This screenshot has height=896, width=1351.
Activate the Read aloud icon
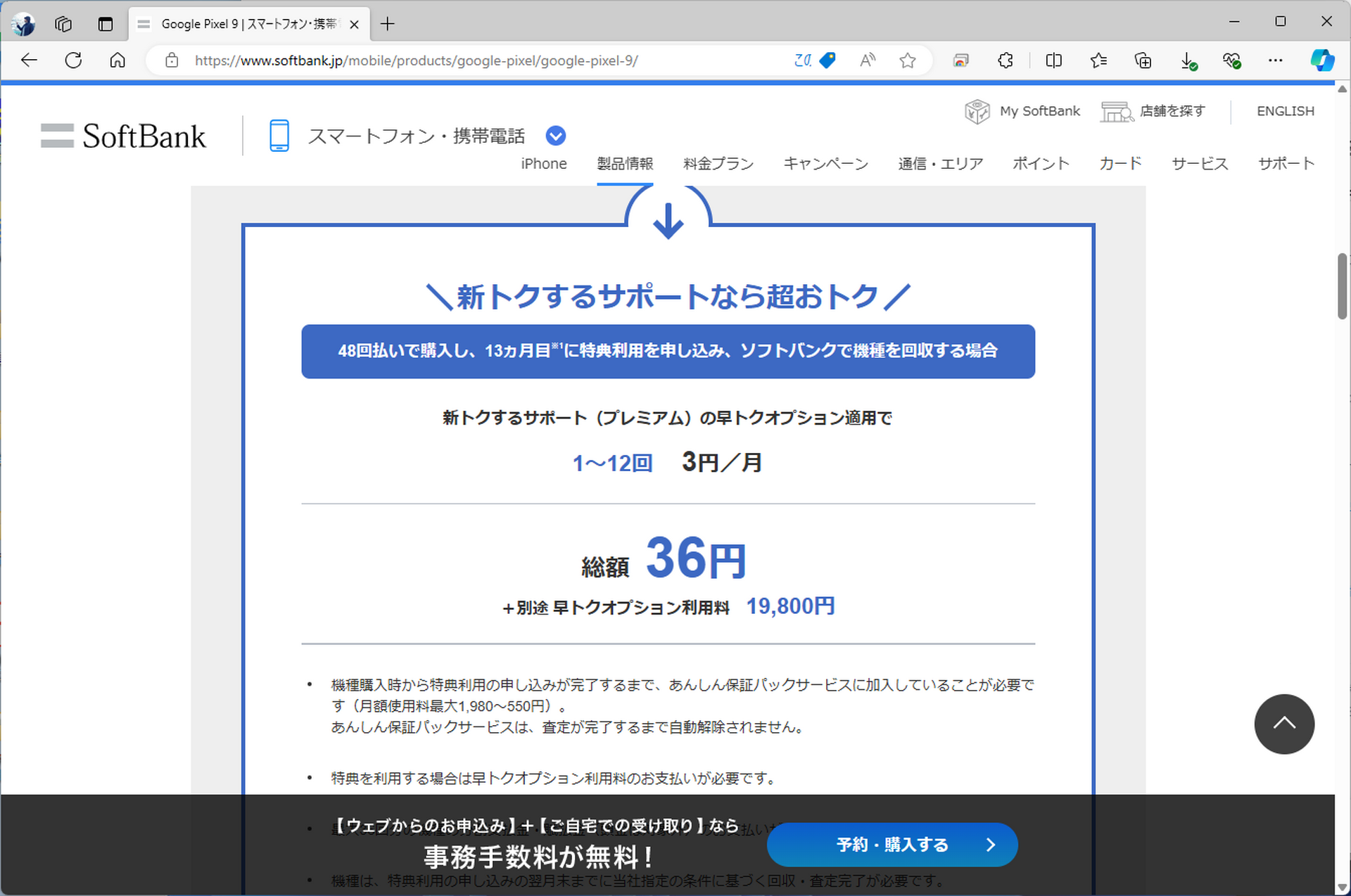point(868,60)
